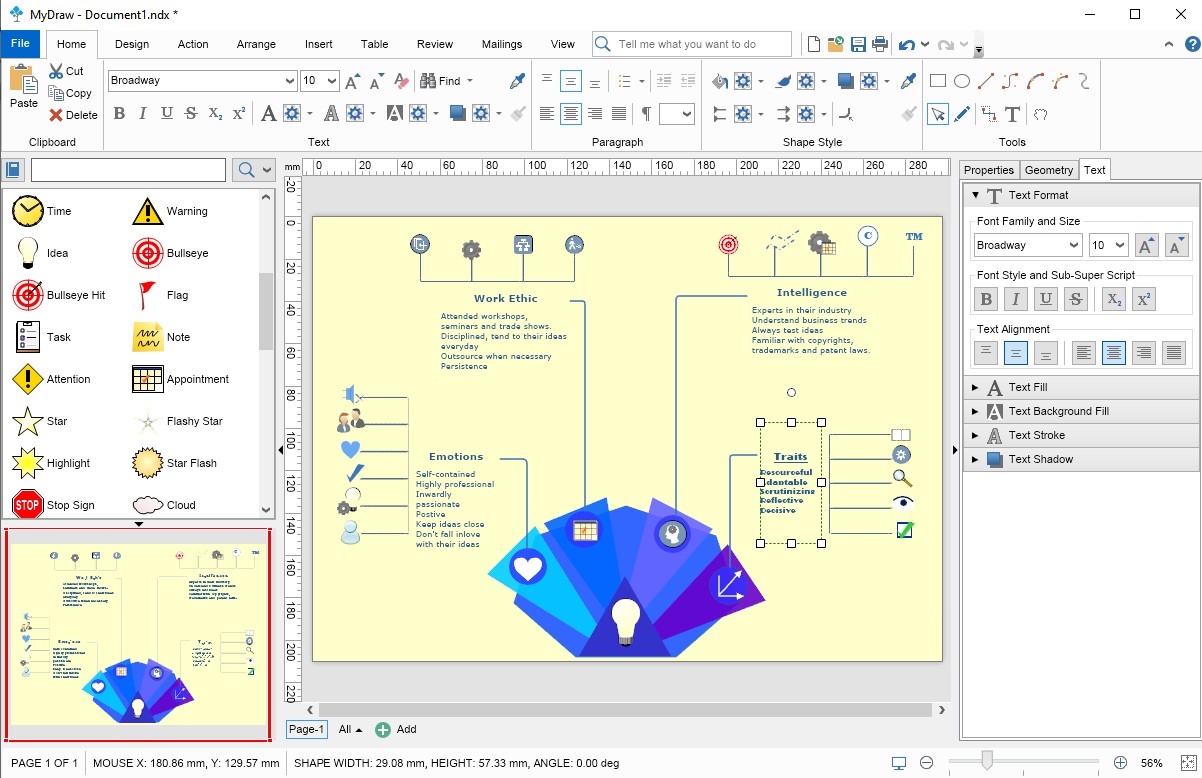Toggle Subscript in Font Style panel

point(1114,298)
